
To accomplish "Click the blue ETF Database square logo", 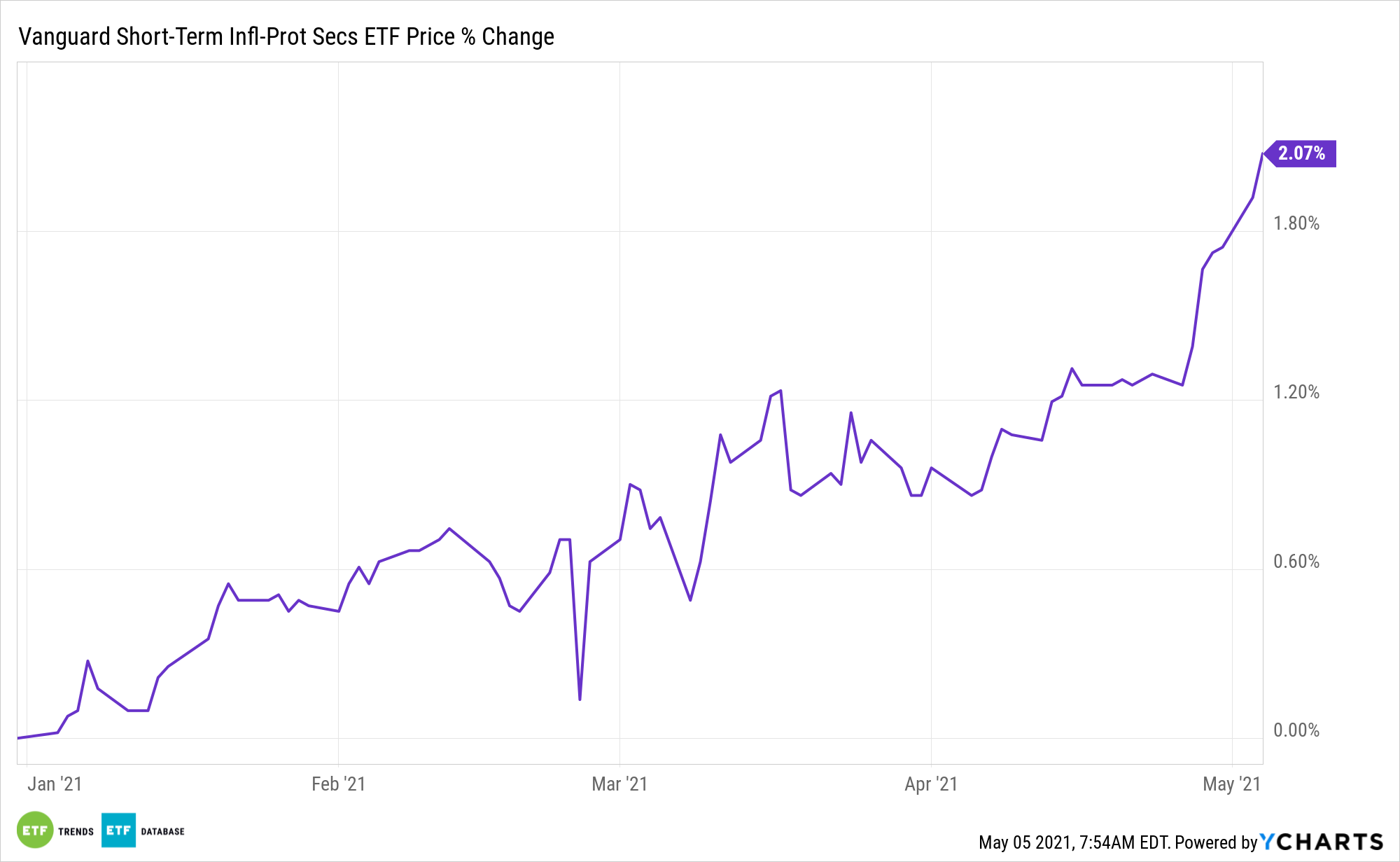I will pyautogui.click(x=118, y=830).
